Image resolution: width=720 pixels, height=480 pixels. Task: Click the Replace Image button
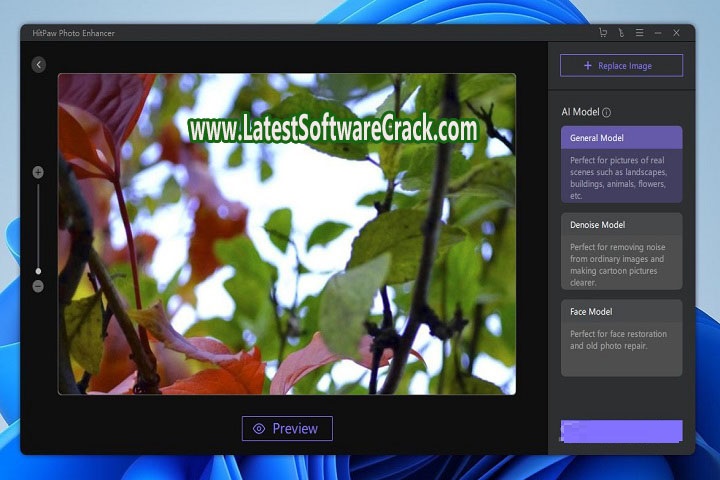621,66
